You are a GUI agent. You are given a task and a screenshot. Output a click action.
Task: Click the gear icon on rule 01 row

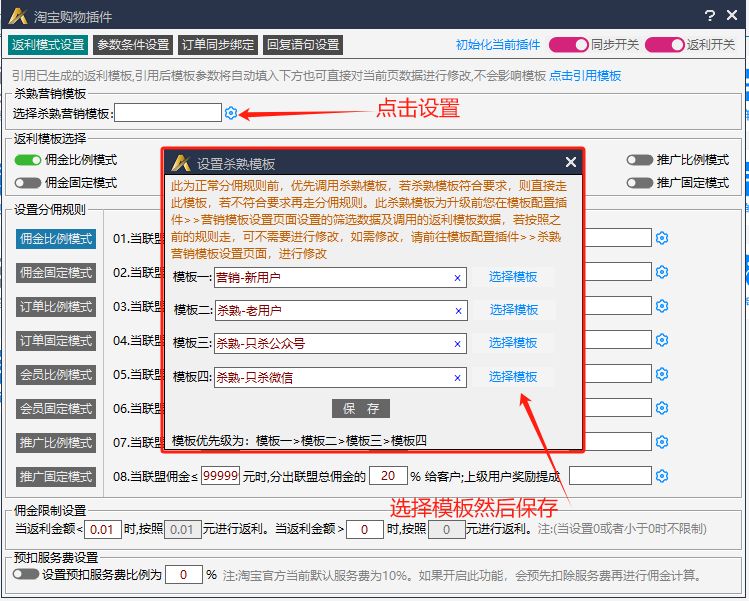point(662,237)
